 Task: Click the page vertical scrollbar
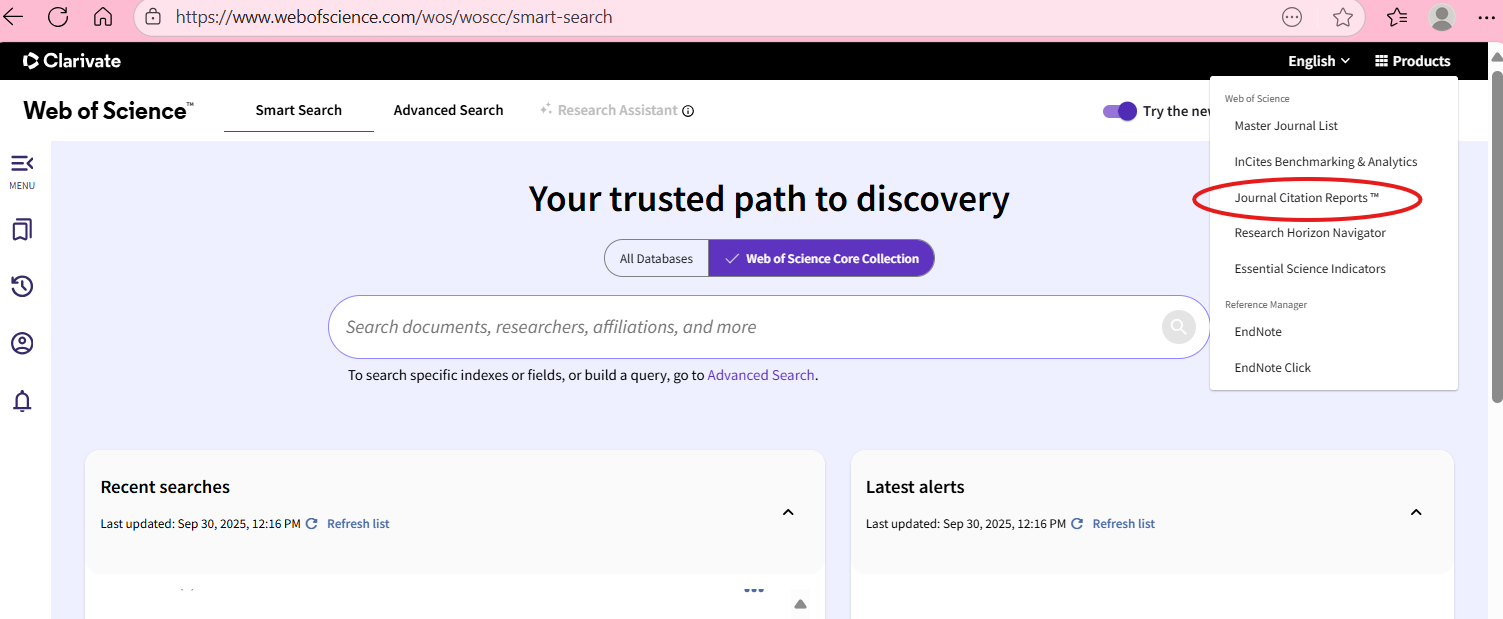pos(1495,240)
